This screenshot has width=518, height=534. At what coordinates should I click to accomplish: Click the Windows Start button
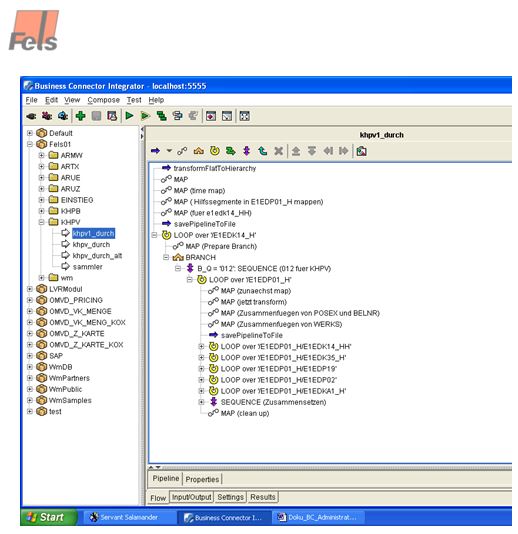click(x=49, y=517)
